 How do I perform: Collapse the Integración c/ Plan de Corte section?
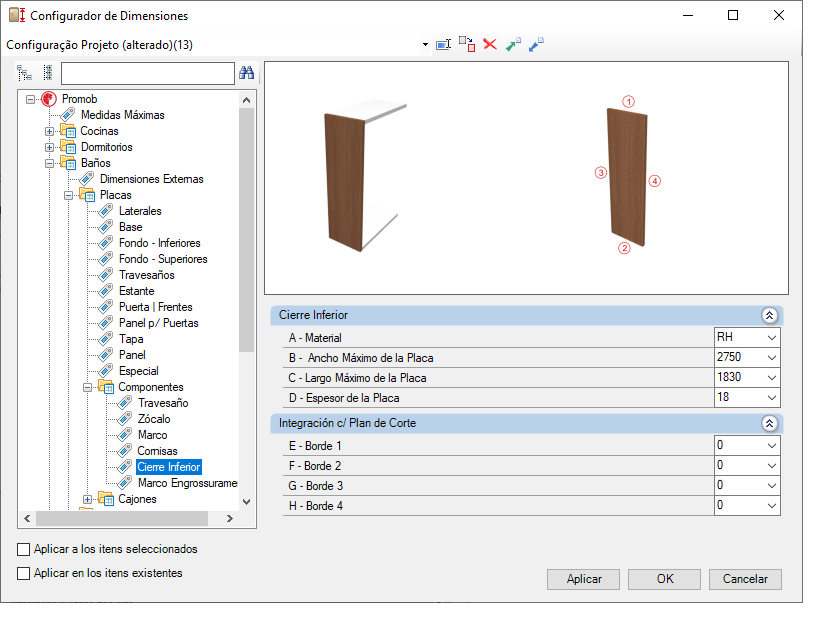click(770, 423)
